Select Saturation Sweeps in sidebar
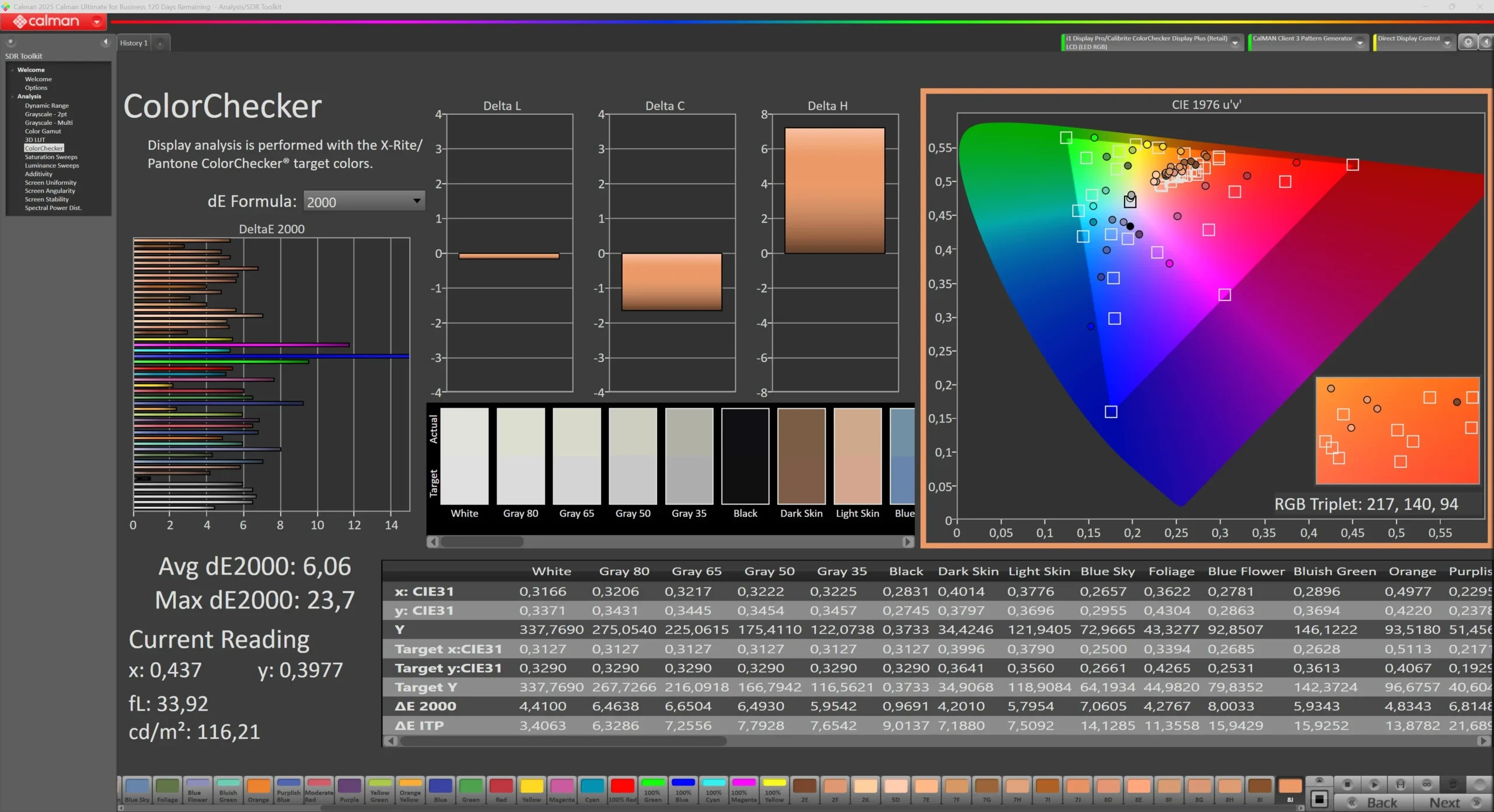1494x812 pixels. pos(51,157)
